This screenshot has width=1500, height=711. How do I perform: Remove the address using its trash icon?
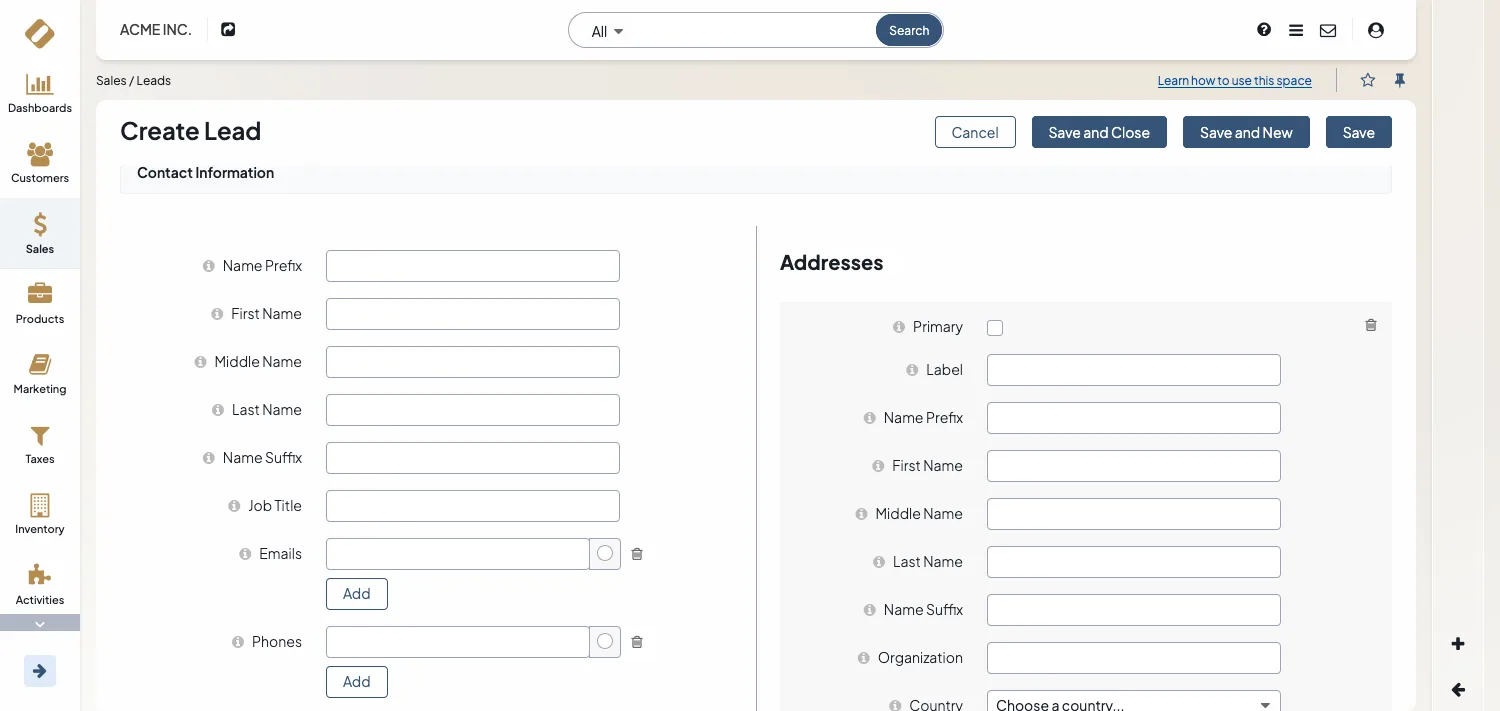tap(1371, 325)
